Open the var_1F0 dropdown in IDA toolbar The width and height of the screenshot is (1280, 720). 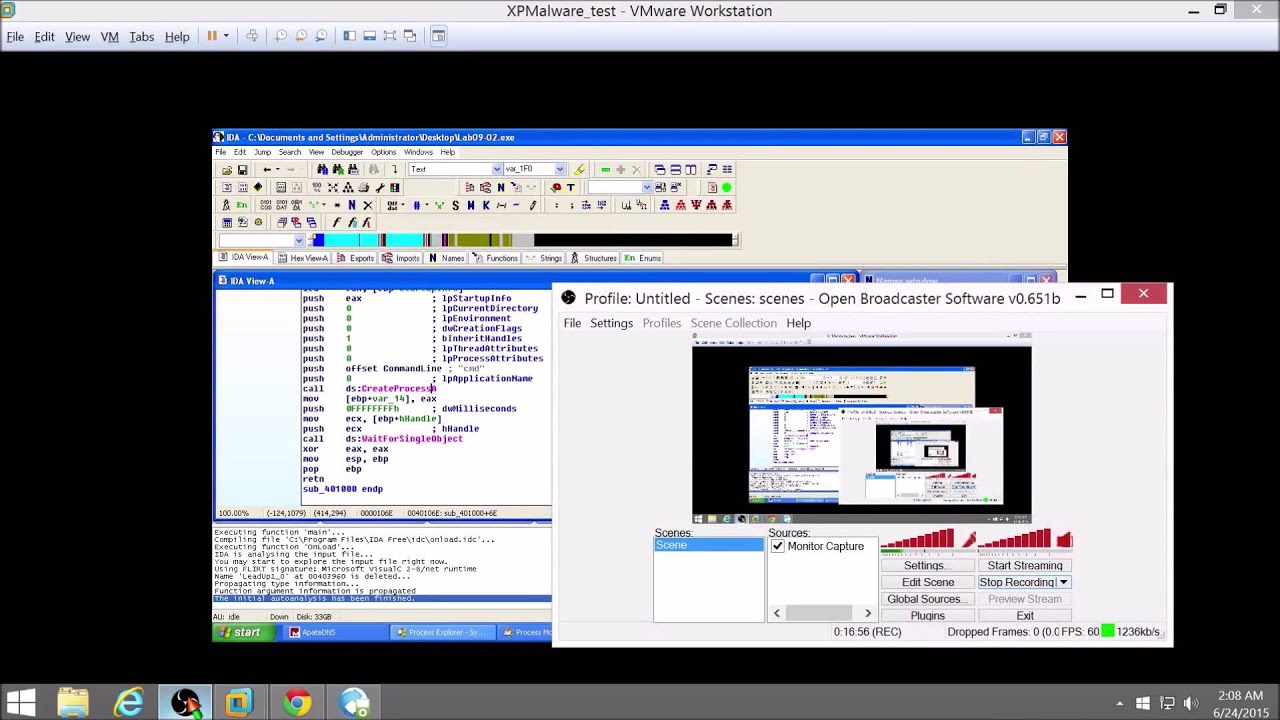click(x=560, y=169)
